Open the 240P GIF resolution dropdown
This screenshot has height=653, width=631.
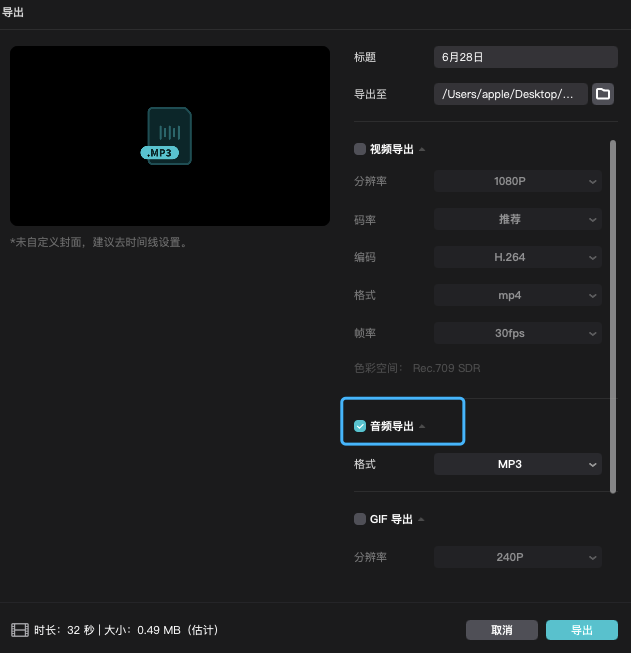click(518, 557)
